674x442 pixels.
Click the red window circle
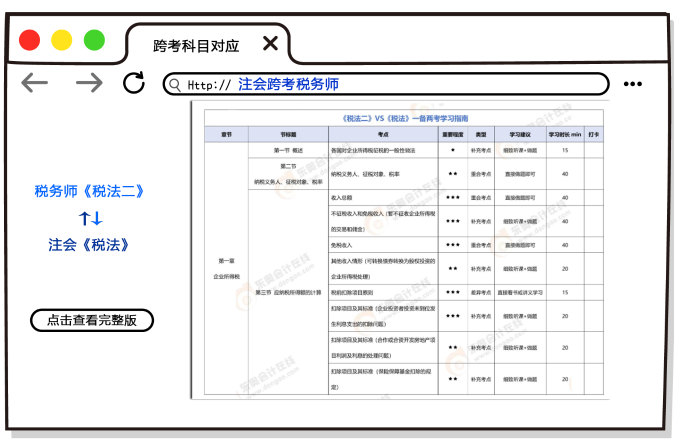[x=30, y=41]
